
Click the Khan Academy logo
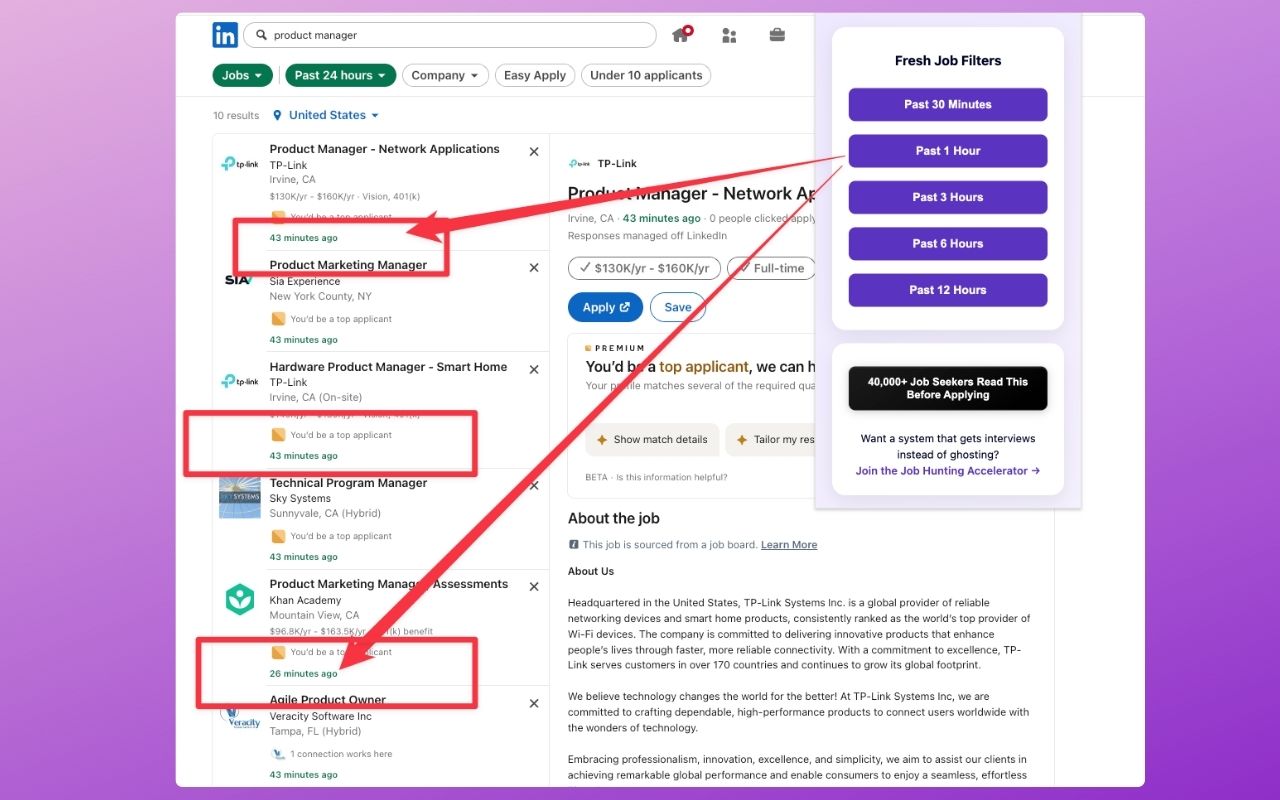tap(240, 600)
